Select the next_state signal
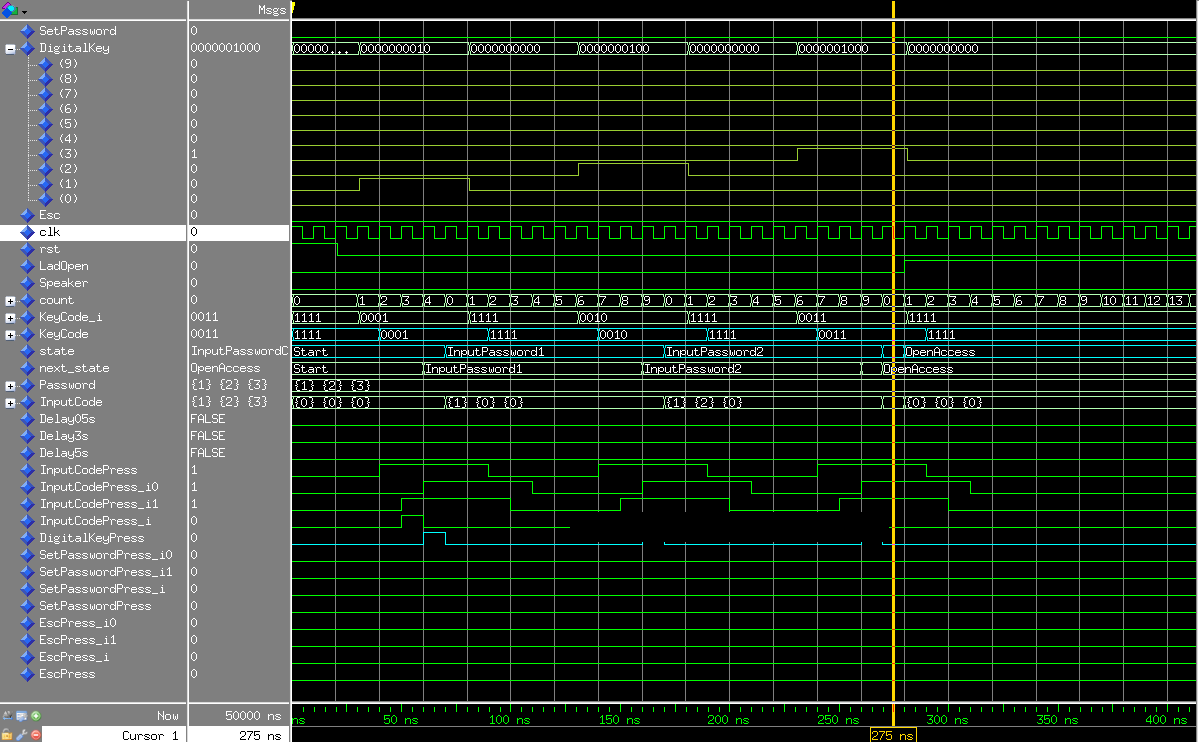 click(x=74, y=368)
